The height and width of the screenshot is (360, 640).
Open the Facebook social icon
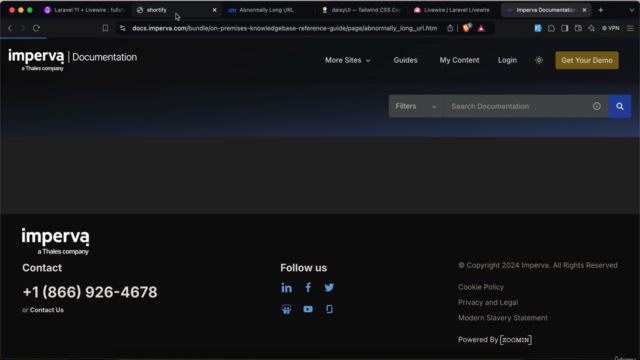click(308, 287)
